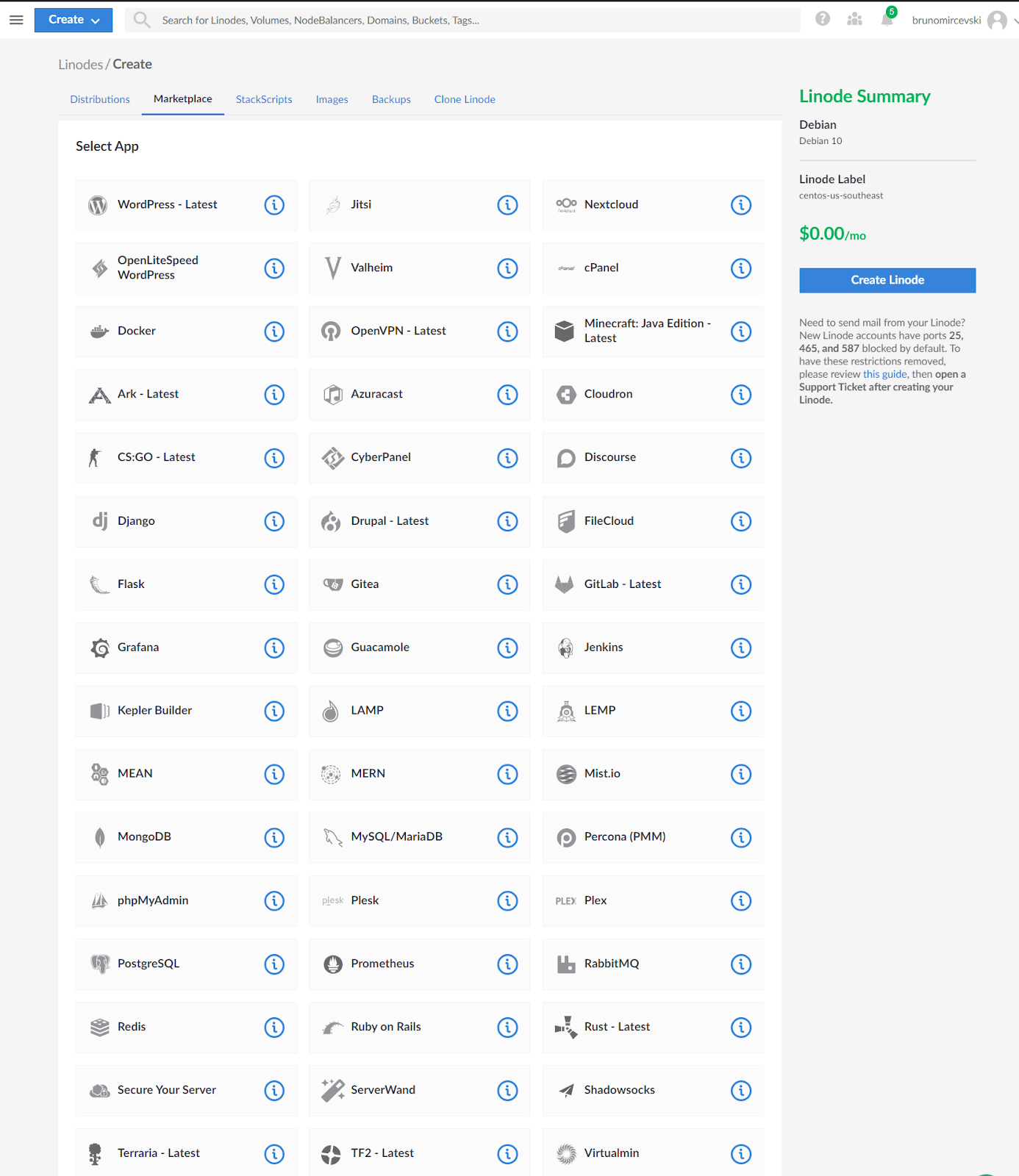This screenshot has width=1019, height=1176.
Task: Show info for Shadowsocks app
Action: click(741, 1090)
